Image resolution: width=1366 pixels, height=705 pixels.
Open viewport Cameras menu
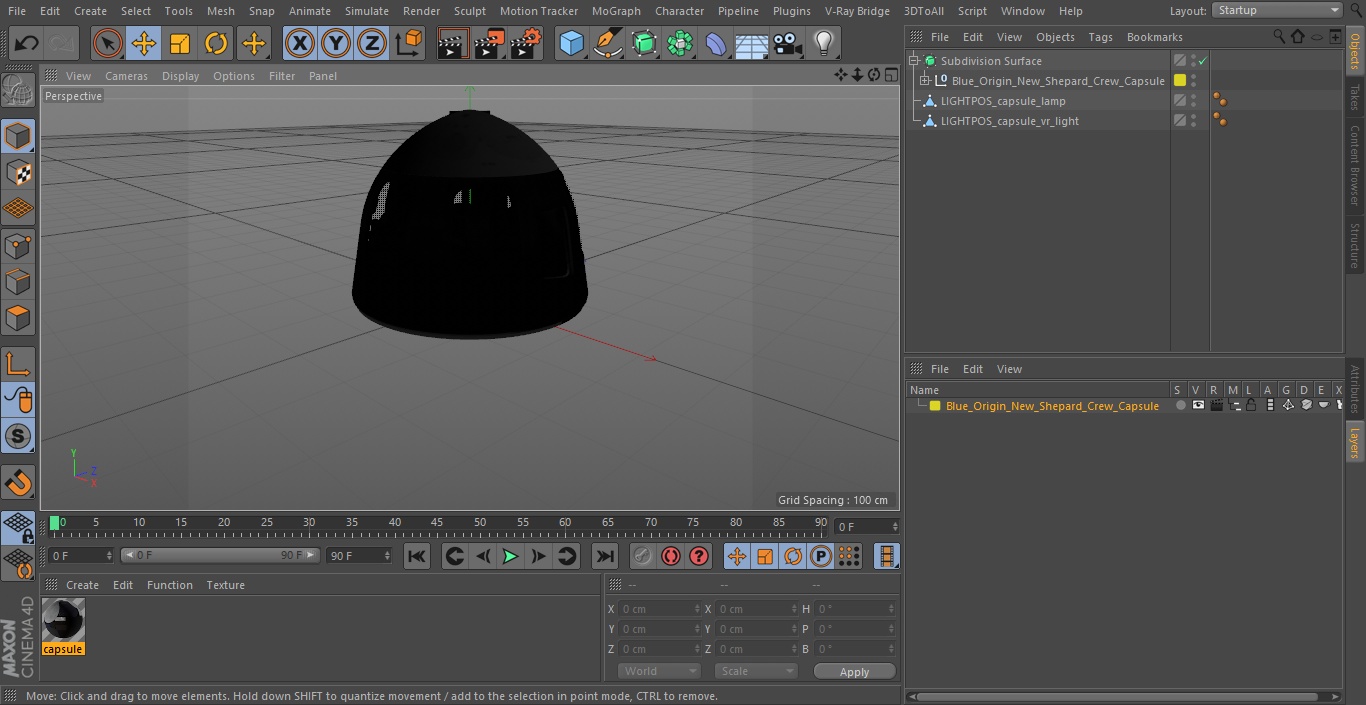126,76
